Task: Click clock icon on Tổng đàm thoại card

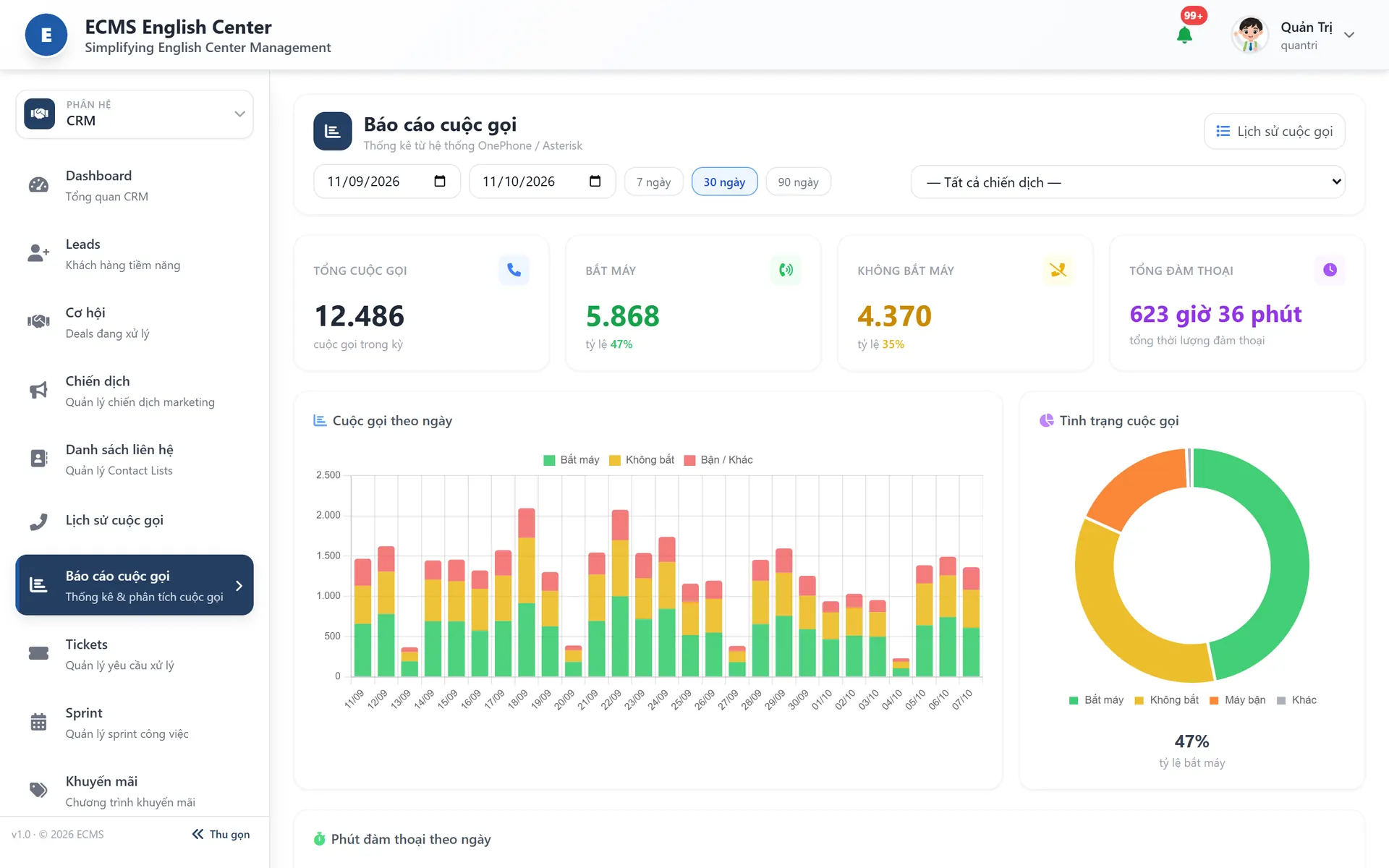Action: (1330, 270)
